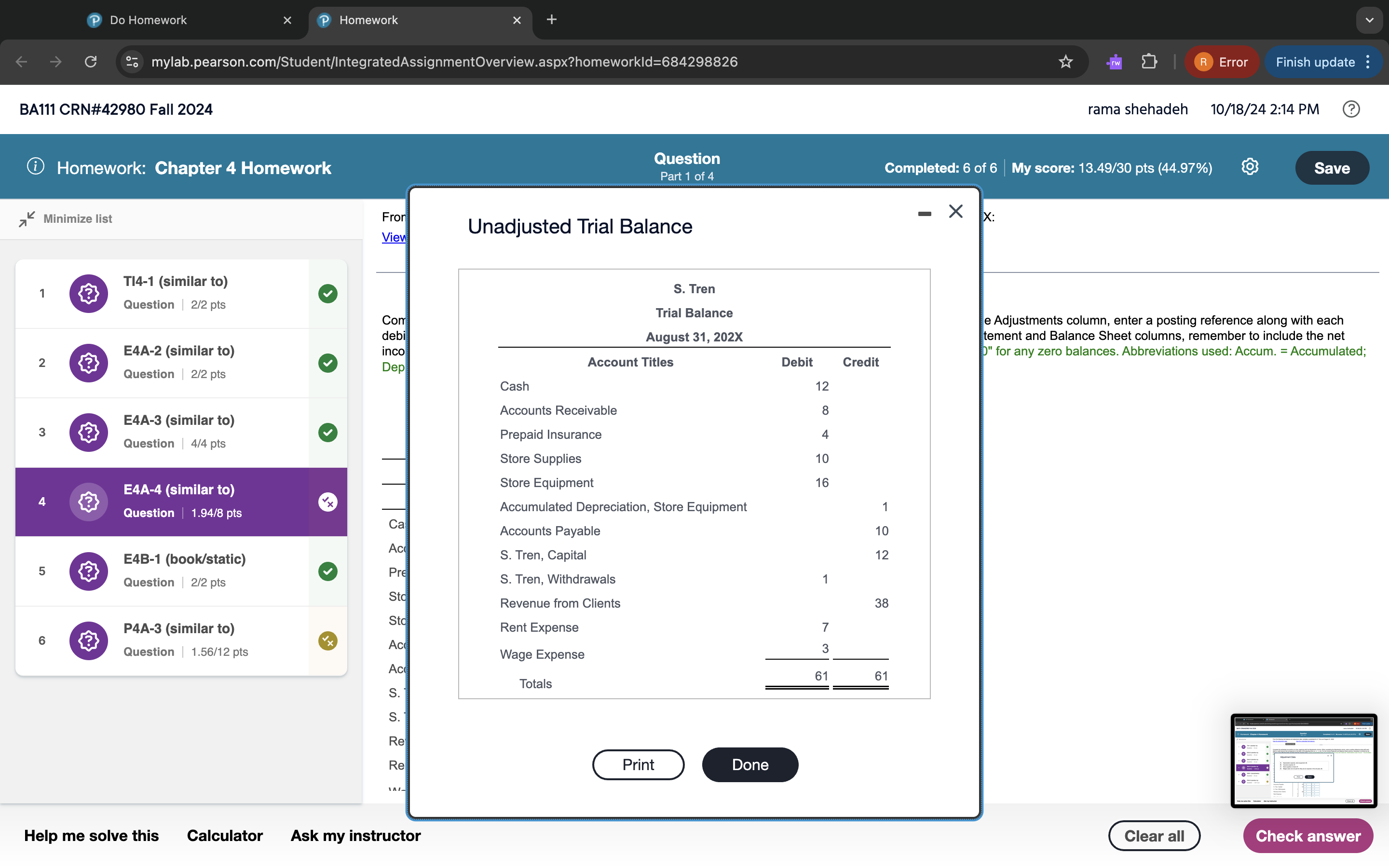Reload the page using the refresh icon
Screen dimensions: 1389x868
[x=91, y=62]
